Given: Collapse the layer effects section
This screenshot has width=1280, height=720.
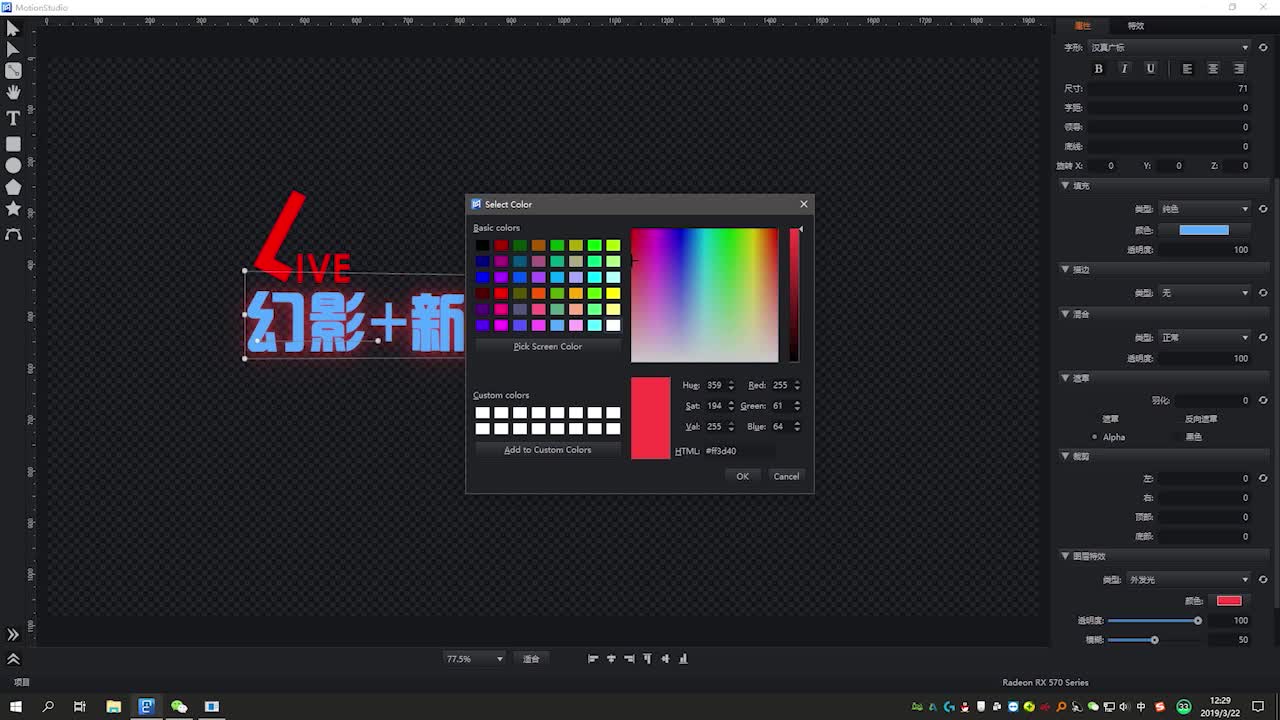Looking at the screenshot, I should click(x=1066, y=556).
